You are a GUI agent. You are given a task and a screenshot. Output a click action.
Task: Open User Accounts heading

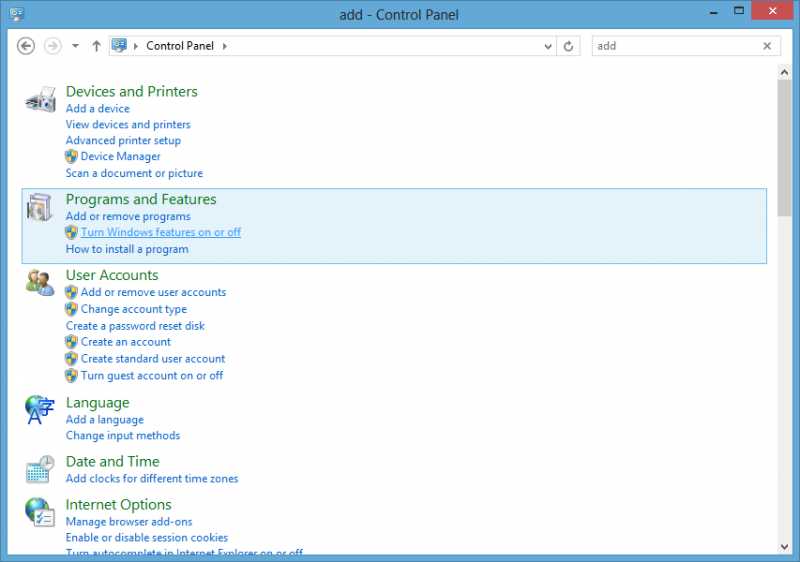[112, 275]
